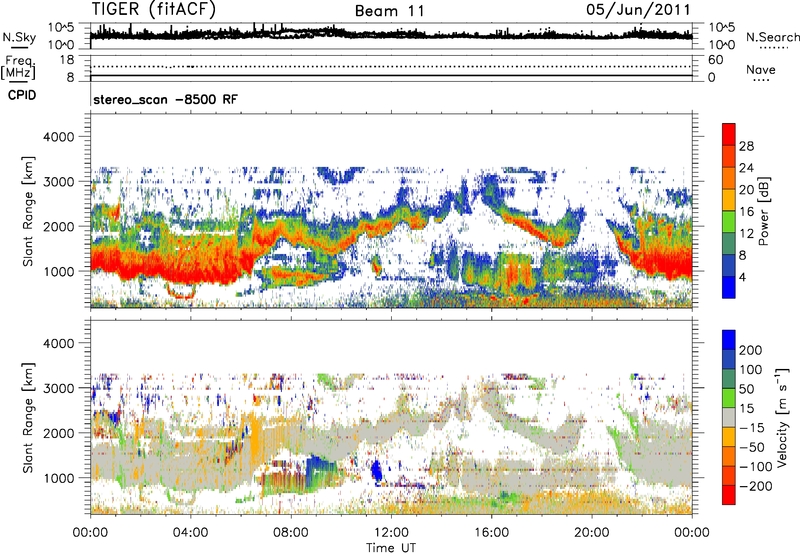Click the stereo_scan -8500 RF text
Screen dimensions: 800x554
[165, 99]
